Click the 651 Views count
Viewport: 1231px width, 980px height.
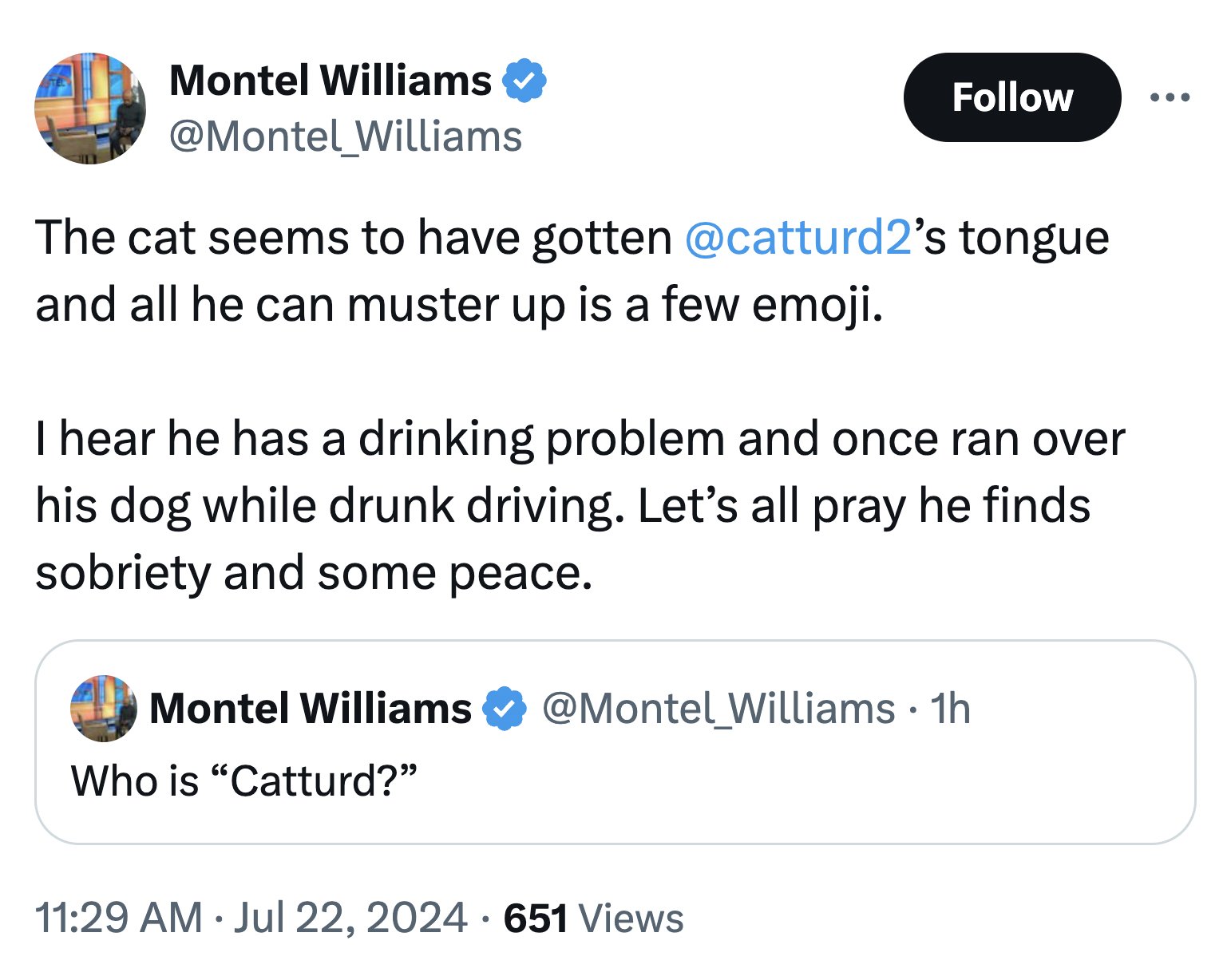(593, 917)
